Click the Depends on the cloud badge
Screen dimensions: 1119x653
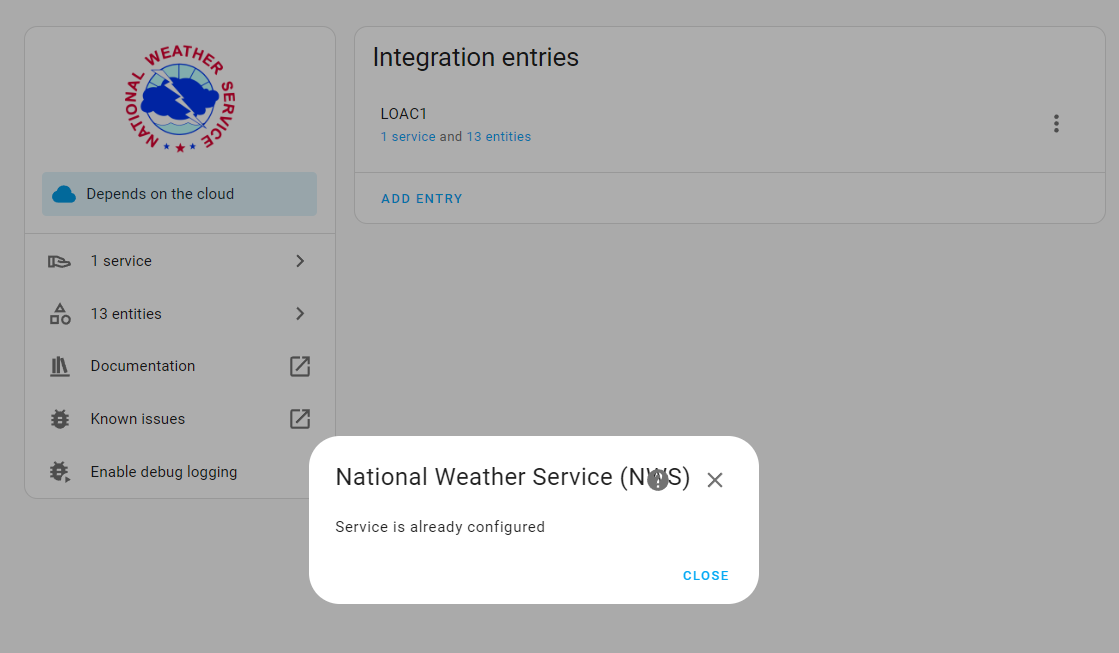(178, 194)
